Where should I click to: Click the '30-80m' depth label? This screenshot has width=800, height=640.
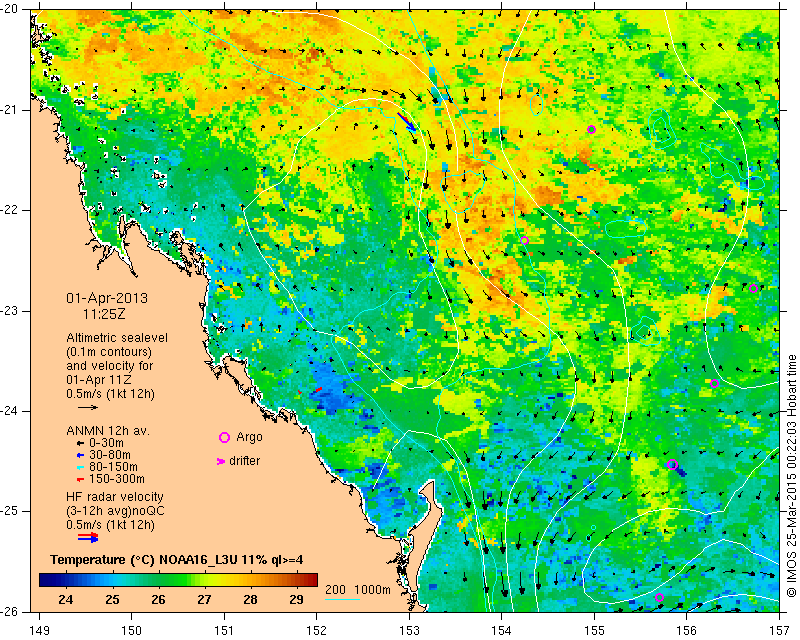[110, 455]
